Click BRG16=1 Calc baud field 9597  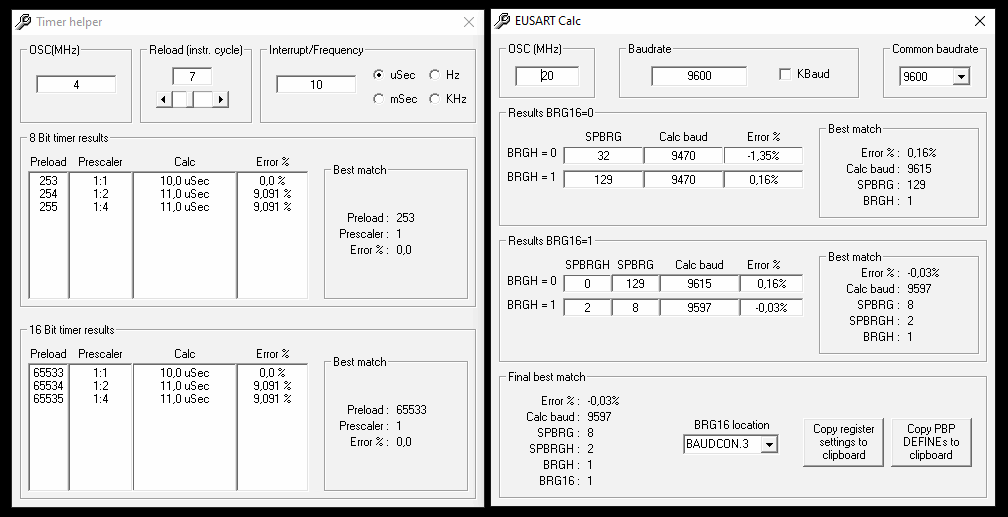pyautogui.click(x=699, y=307)
